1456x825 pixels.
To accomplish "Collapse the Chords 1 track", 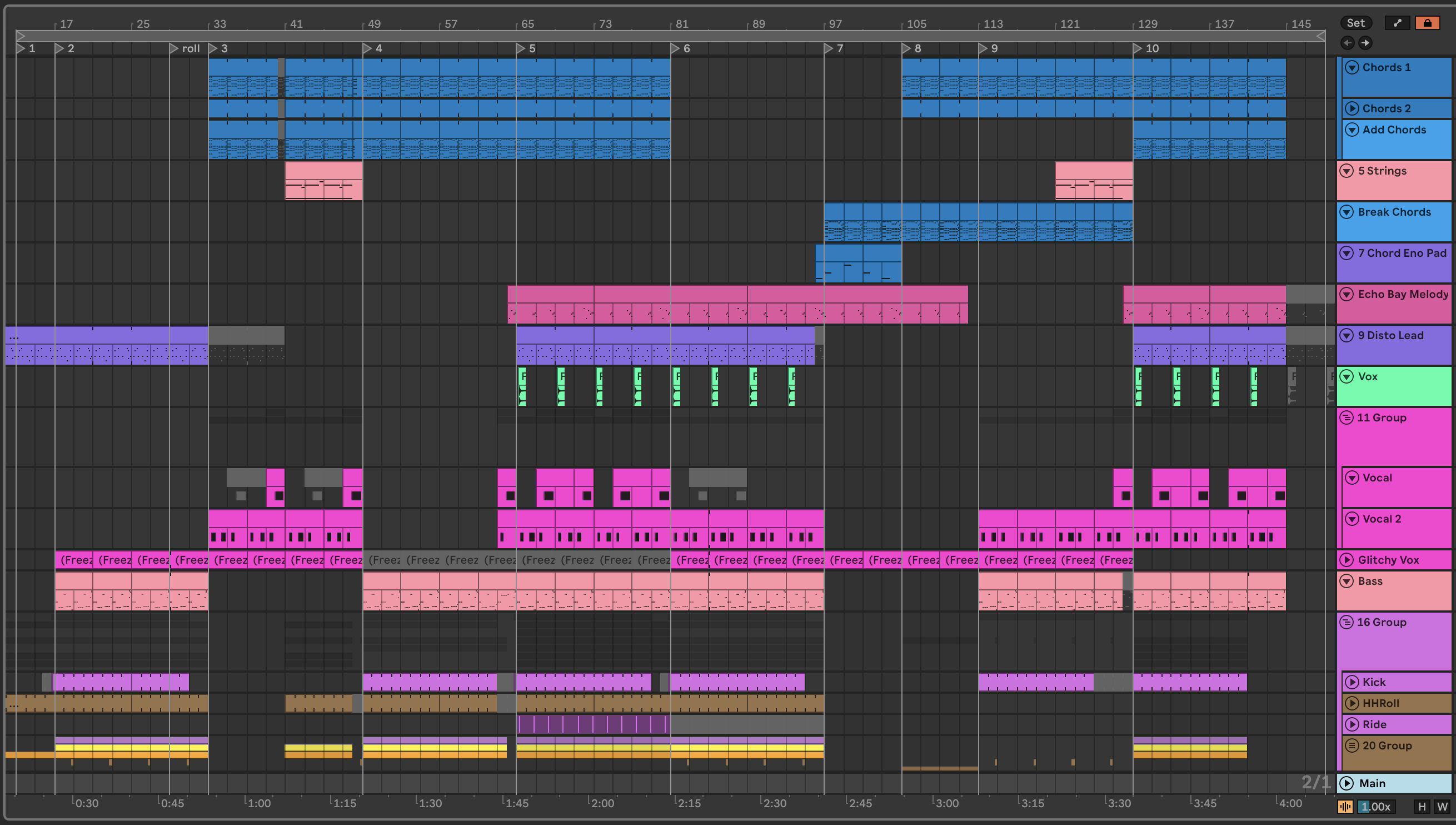I will point(1352,67).
